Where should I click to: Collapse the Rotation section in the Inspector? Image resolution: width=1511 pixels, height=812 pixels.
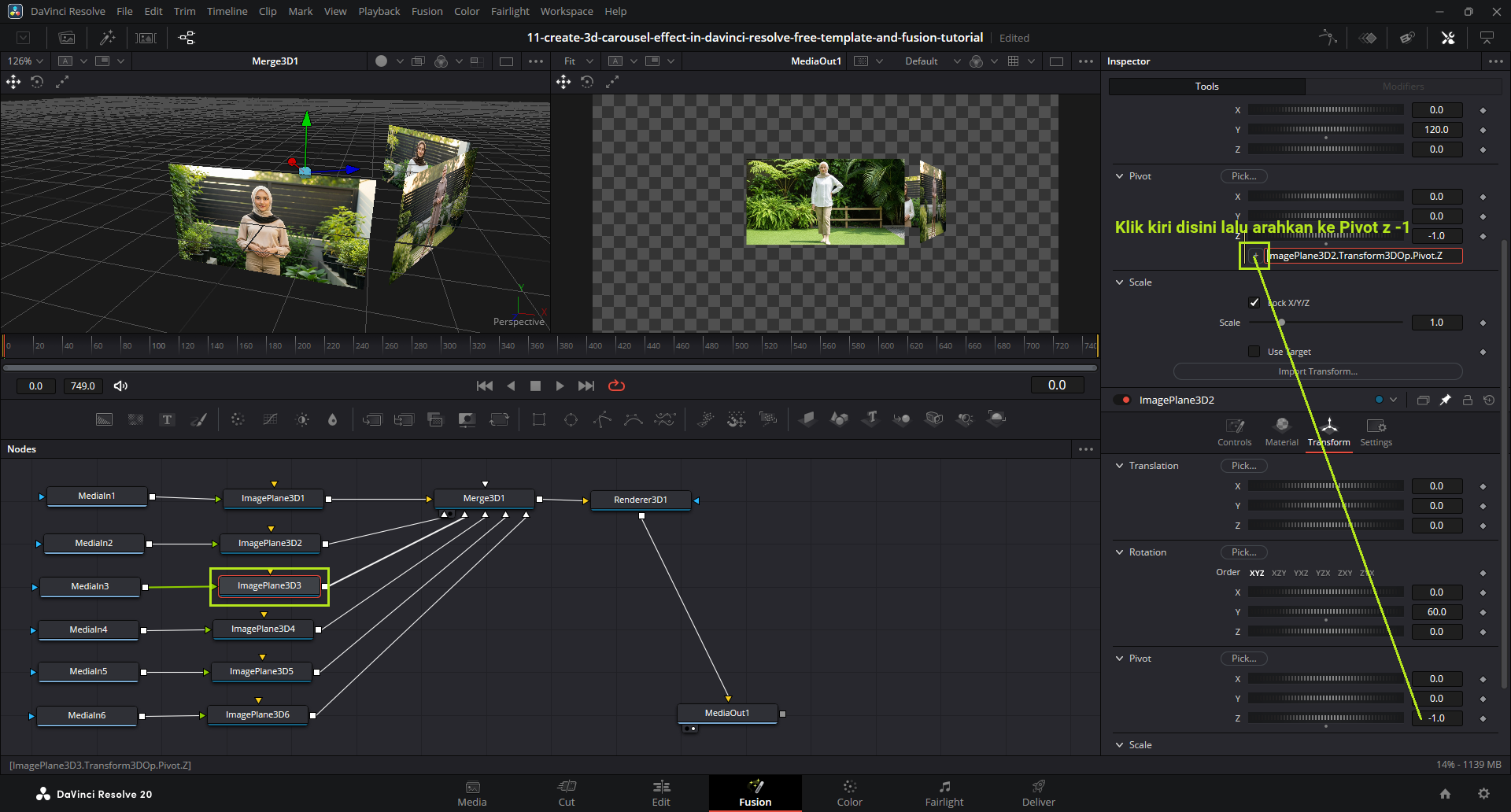coord(1120,552)
